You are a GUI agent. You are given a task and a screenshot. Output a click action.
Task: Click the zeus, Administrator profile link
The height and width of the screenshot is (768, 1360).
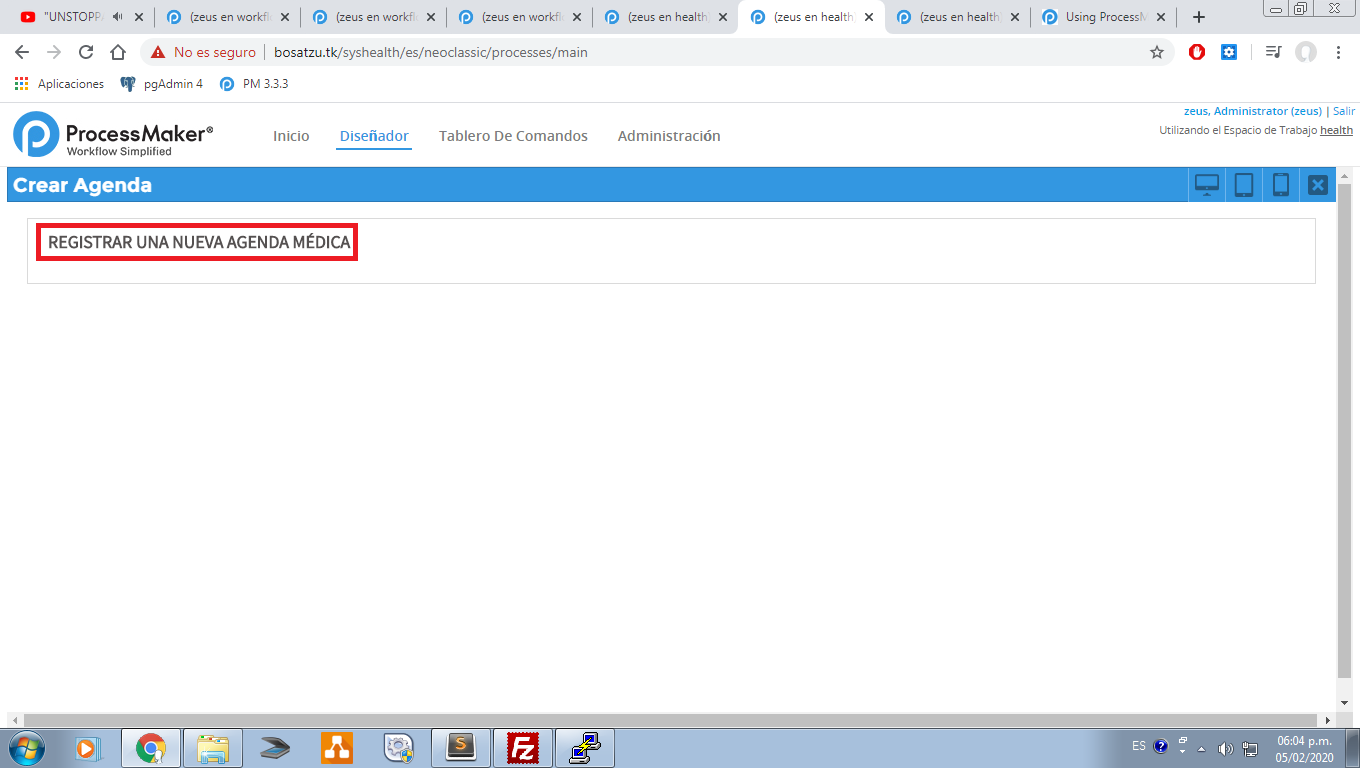coord(1253,111)
